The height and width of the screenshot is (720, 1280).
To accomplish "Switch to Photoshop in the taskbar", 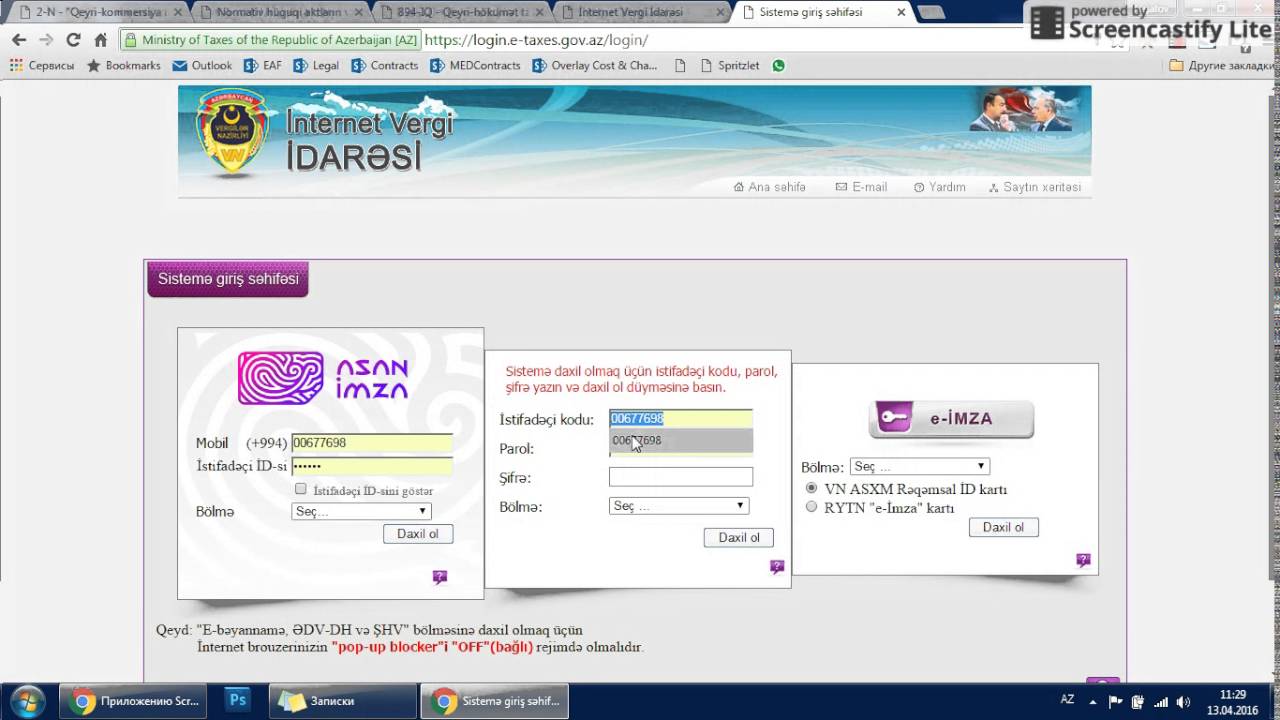I will [x=238, y=701].
